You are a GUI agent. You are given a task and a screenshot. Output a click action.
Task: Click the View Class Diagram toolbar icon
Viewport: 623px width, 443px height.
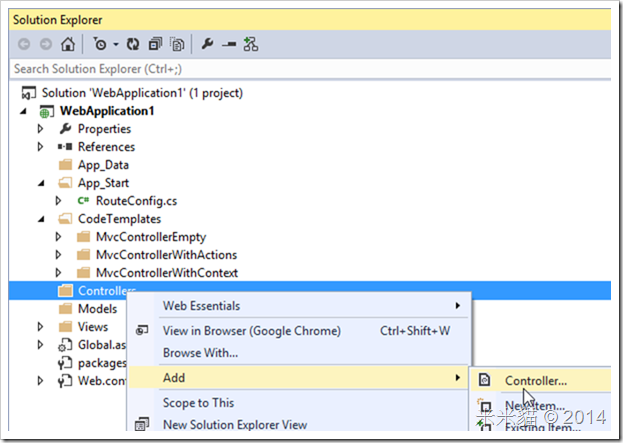click(x=251, y=44)
